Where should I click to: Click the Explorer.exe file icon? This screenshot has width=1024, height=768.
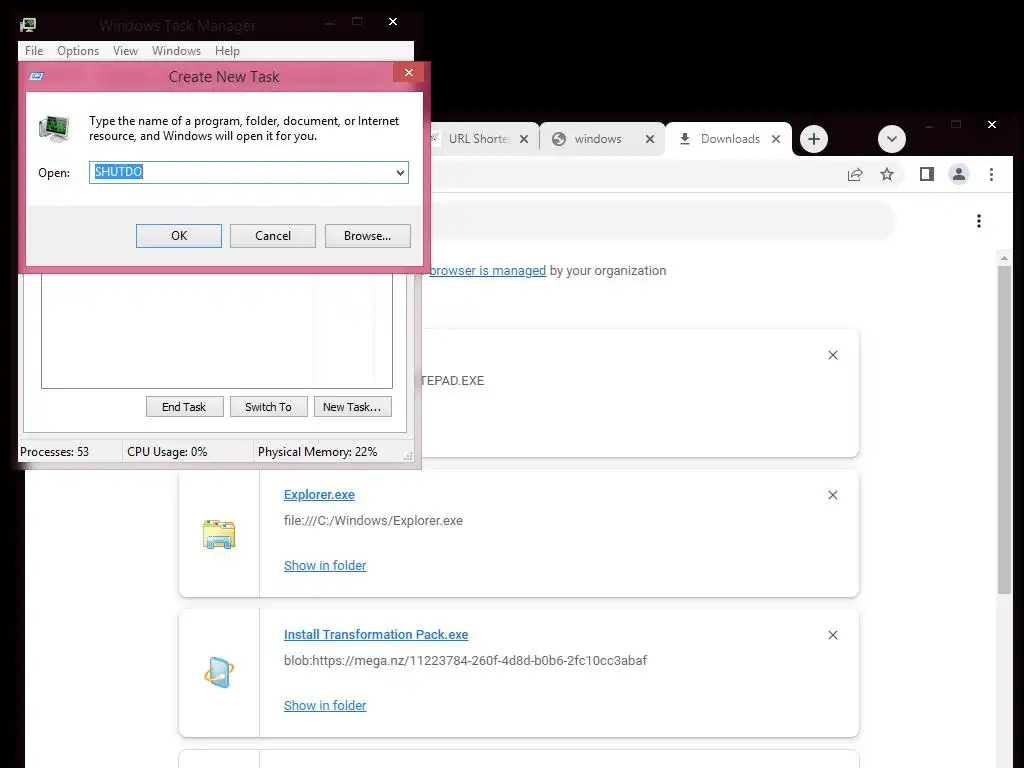[x=219, y=534]
